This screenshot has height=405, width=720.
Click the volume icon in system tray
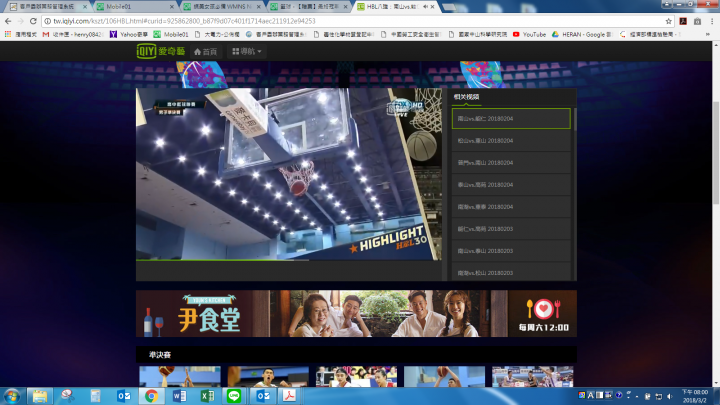tap(669, 396)
